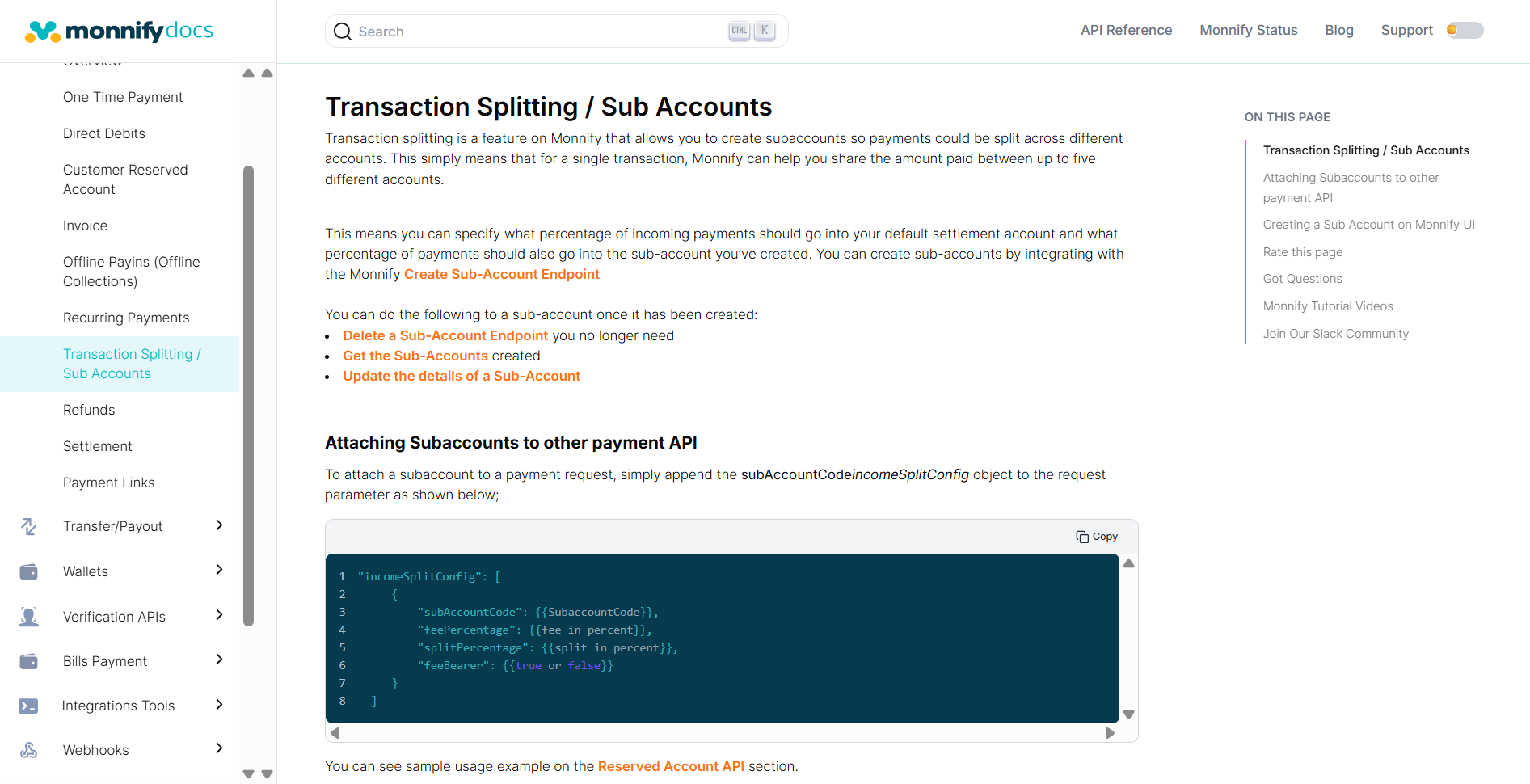Click the Monnify docs logo

click(x=120, y=31)
